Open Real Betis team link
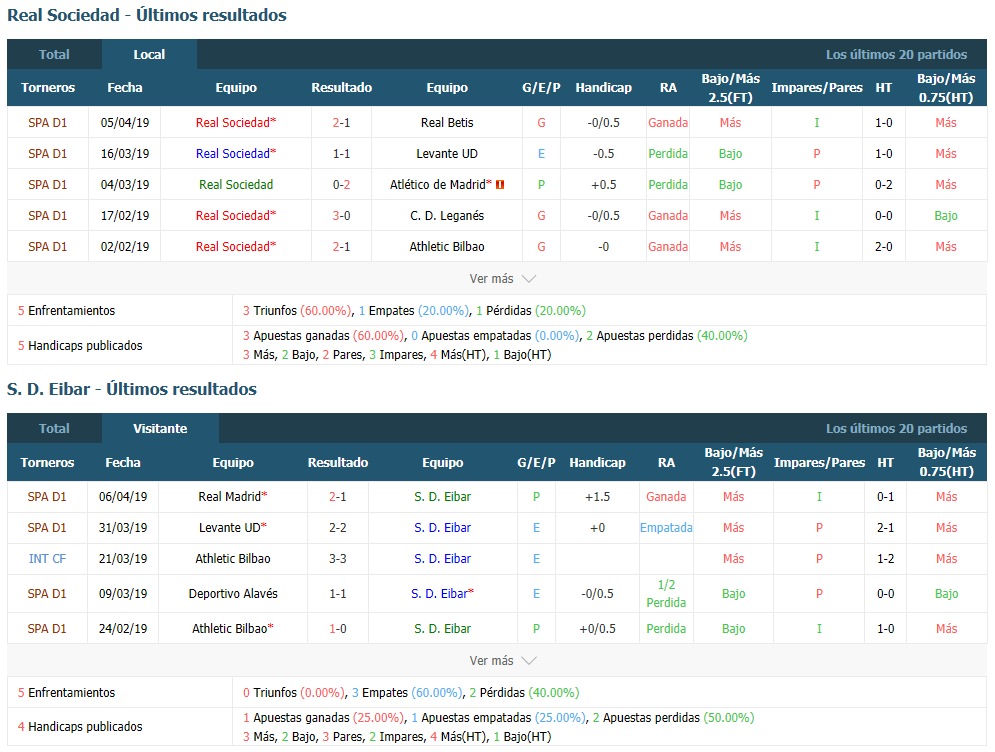The height and width of the screenshot is (752, 995). 447,122
